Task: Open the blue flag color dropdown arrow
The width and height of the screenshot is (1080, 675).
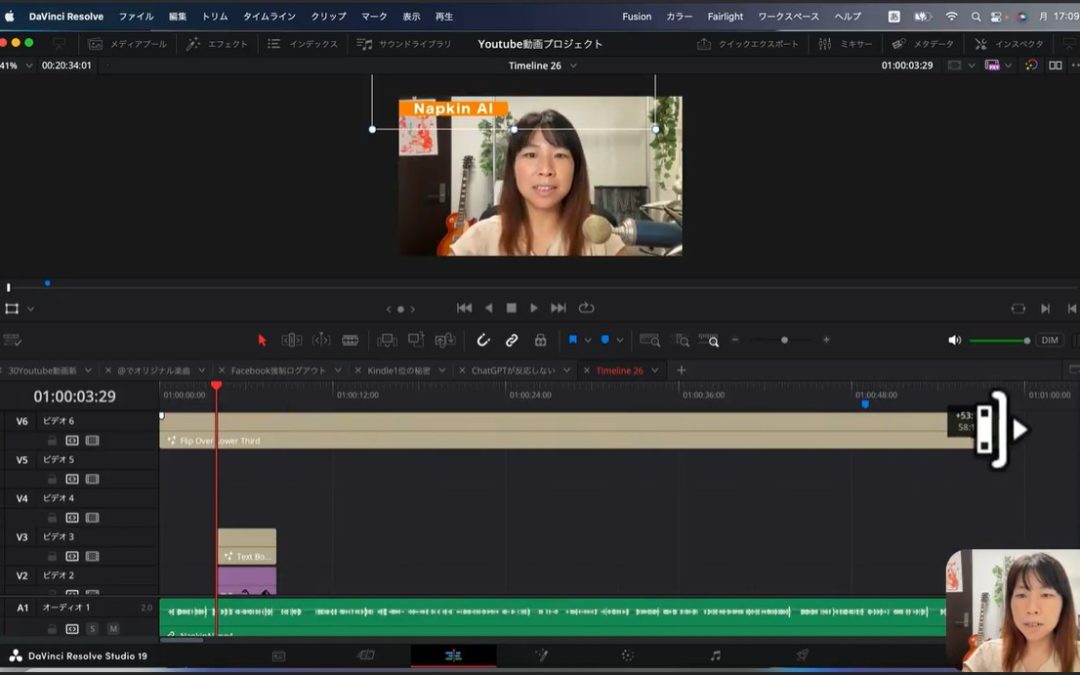Action: point(587,340)
